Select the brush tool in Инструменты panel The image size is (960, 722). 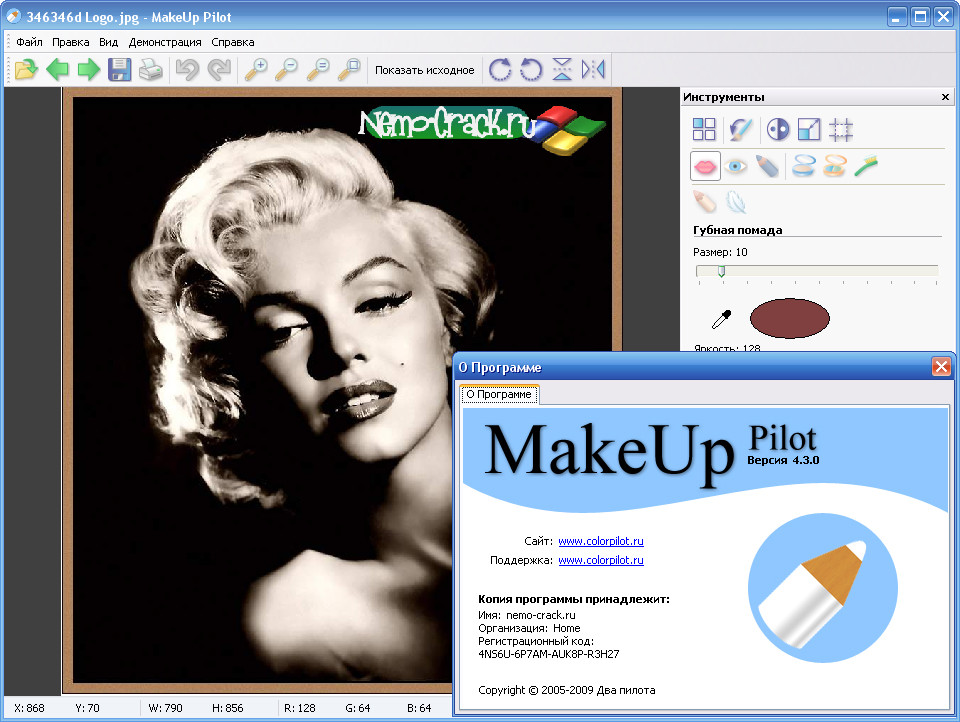click(740, 129)
